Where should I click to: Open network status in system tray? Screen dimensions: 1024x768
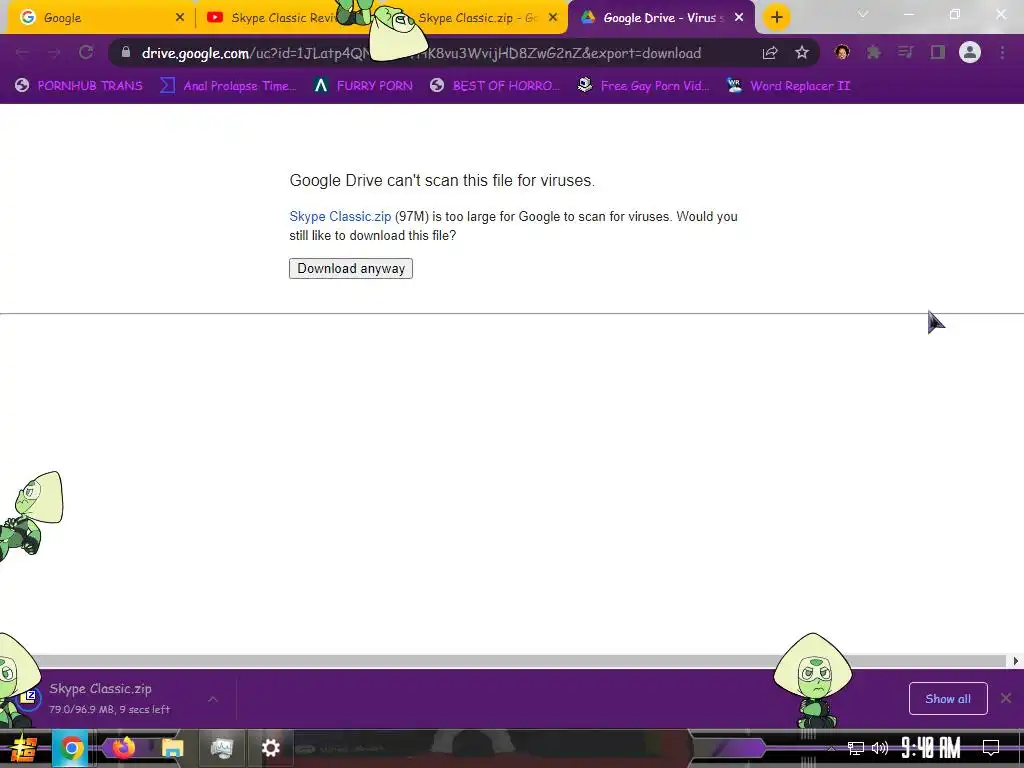pyautogui.click(x=856, y=748)
